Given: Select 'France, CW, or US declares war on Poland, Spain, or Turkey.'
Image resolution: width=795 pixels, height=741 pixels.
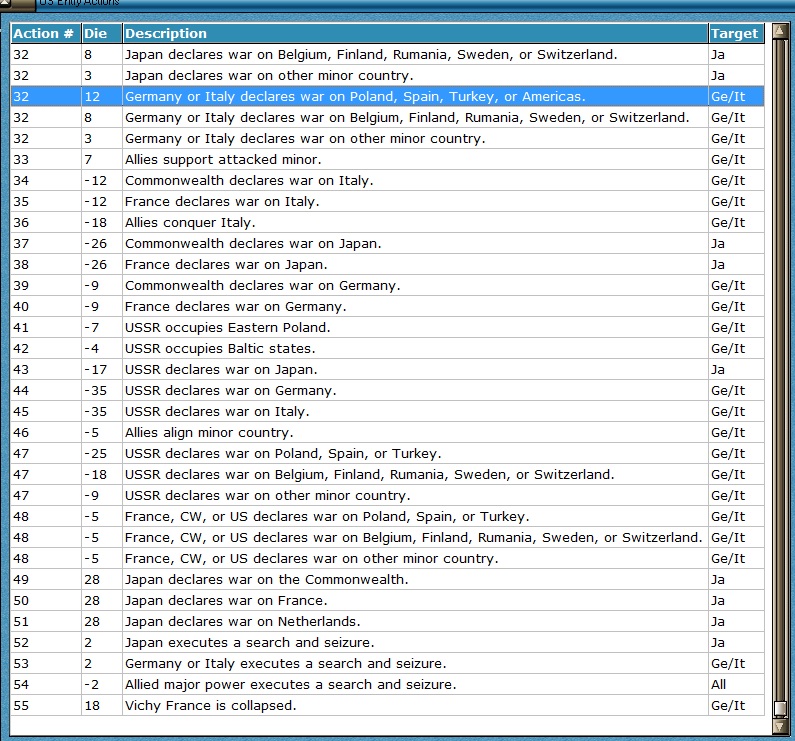Looking at the screenshot, I should pos(387,516).
